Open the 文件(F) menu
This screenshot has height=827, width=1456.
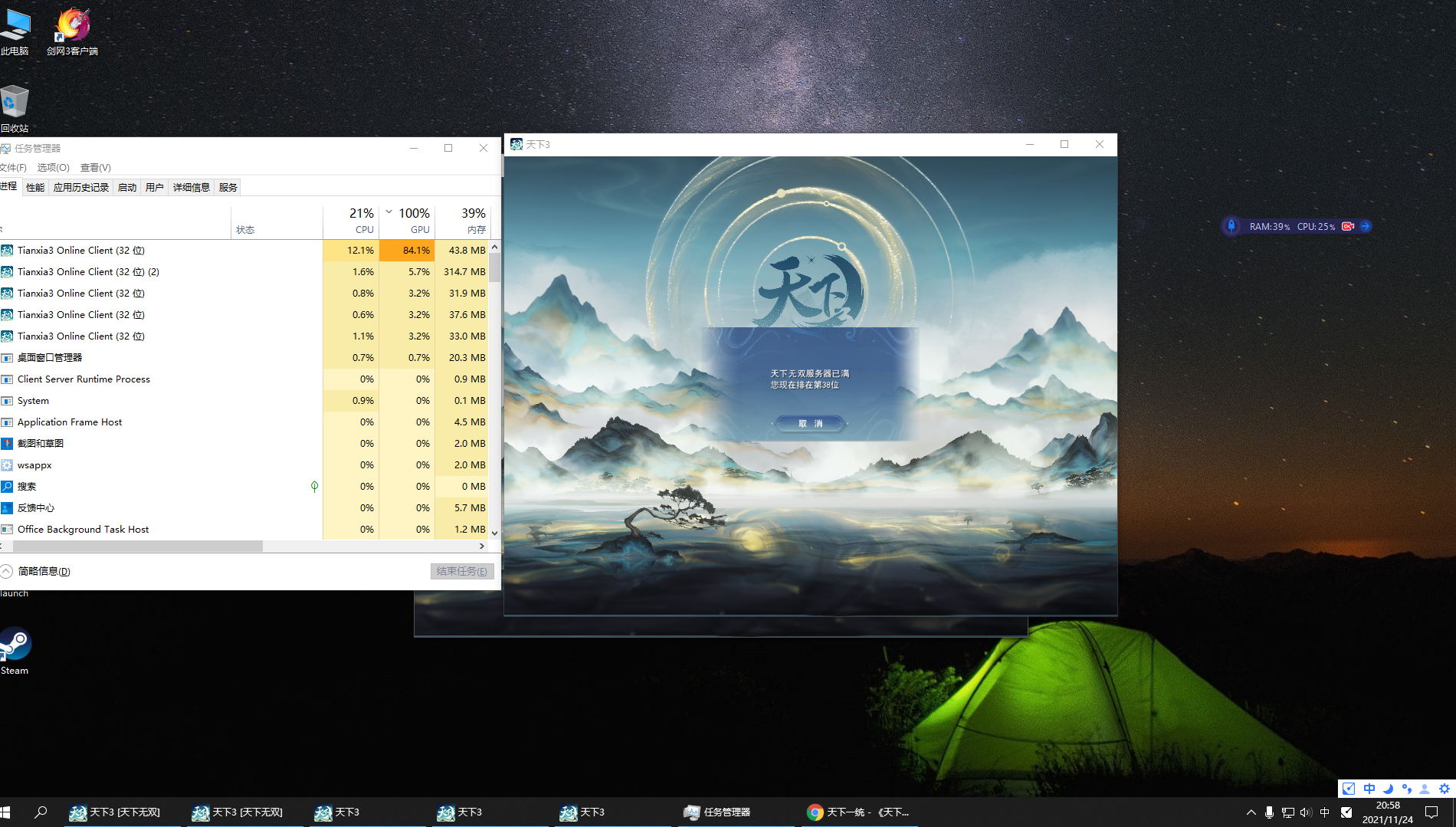[13, 167]
